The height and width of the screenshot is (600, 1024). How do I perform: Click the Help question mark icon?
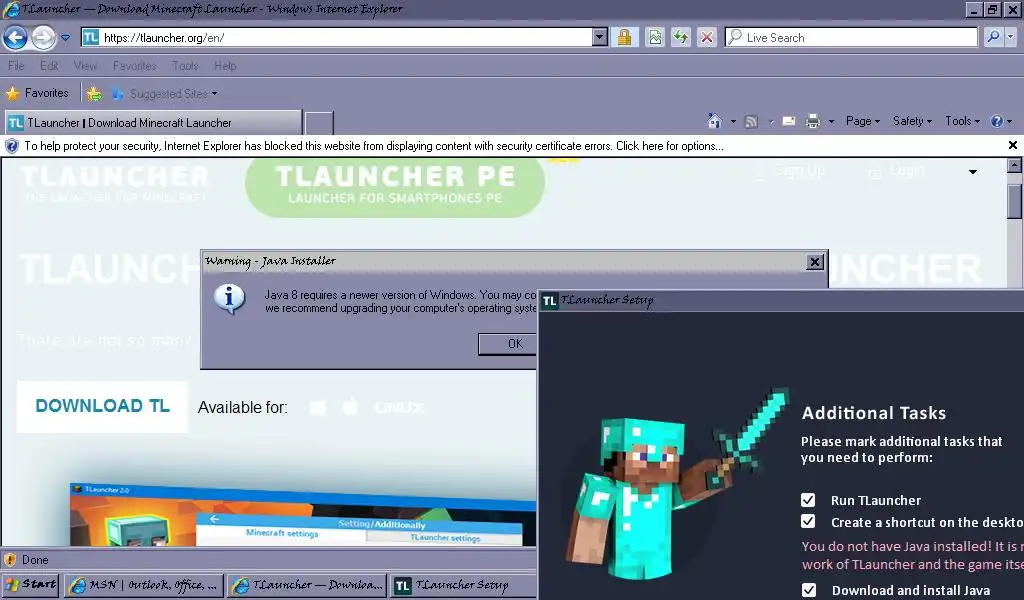point(997,121)
